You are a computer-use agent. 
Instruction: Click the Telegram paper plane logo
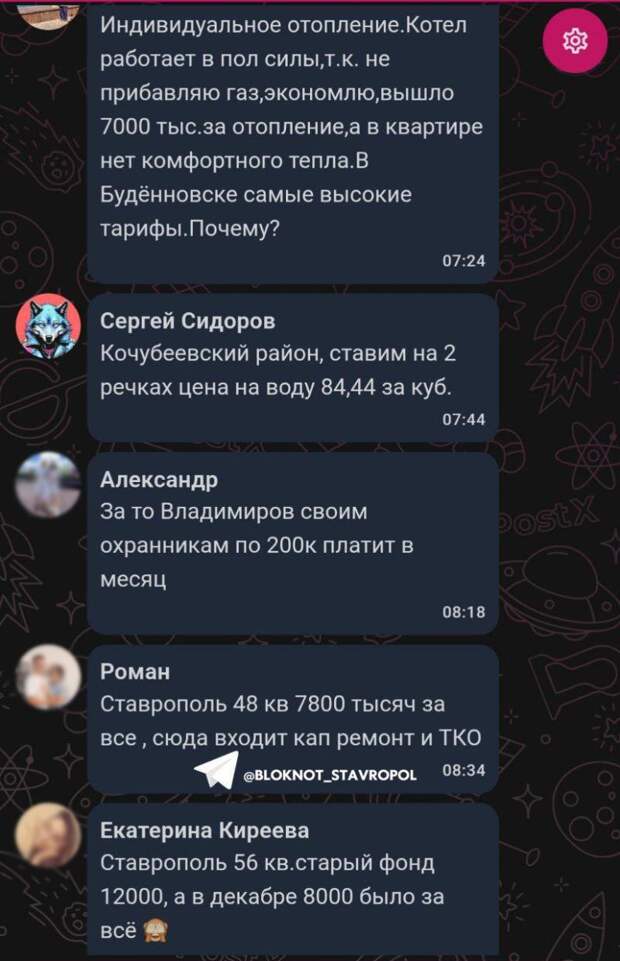[x=216, y=770]
